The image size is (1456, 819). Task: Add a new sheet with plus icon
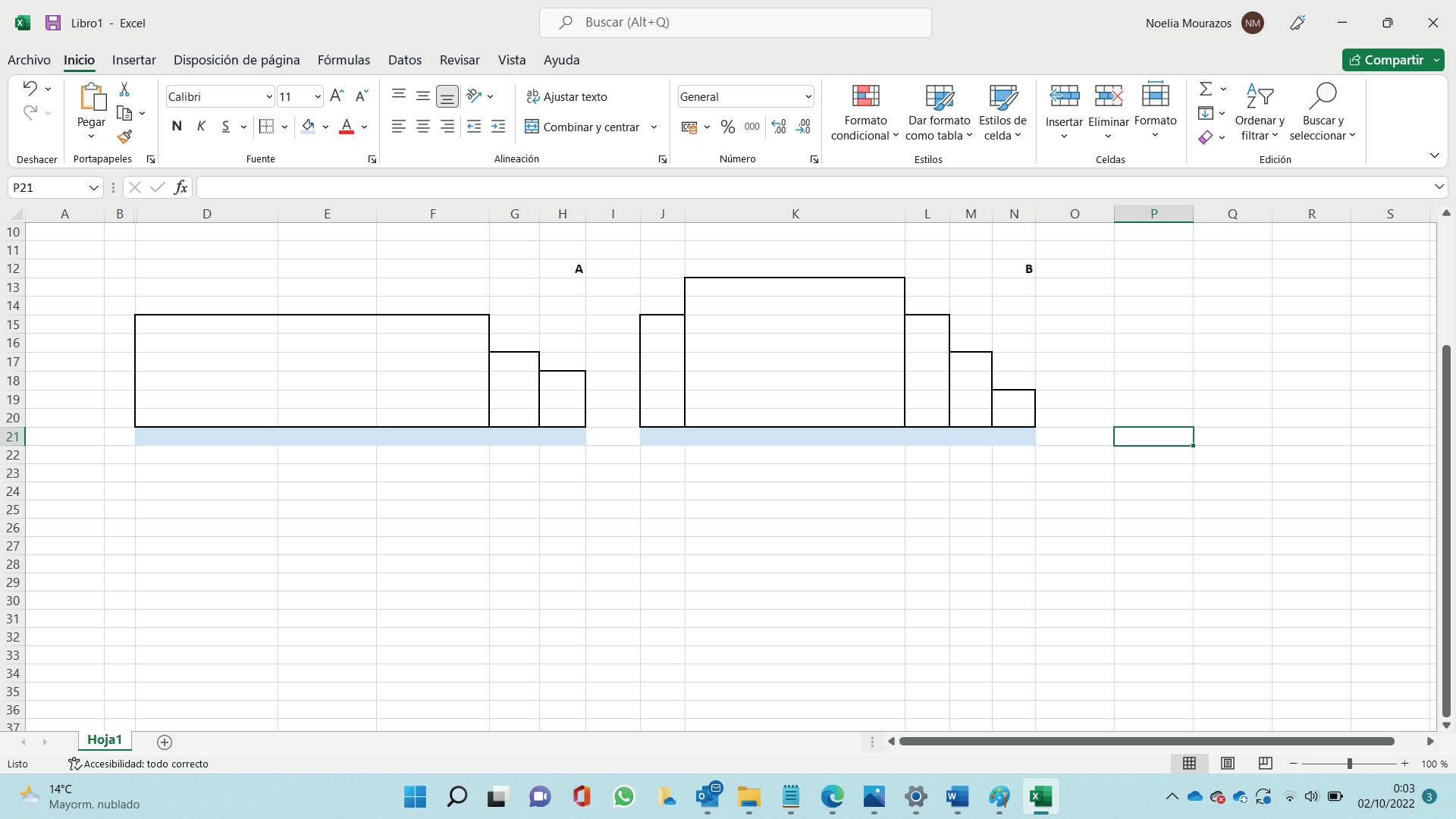(x=164, y=742)
